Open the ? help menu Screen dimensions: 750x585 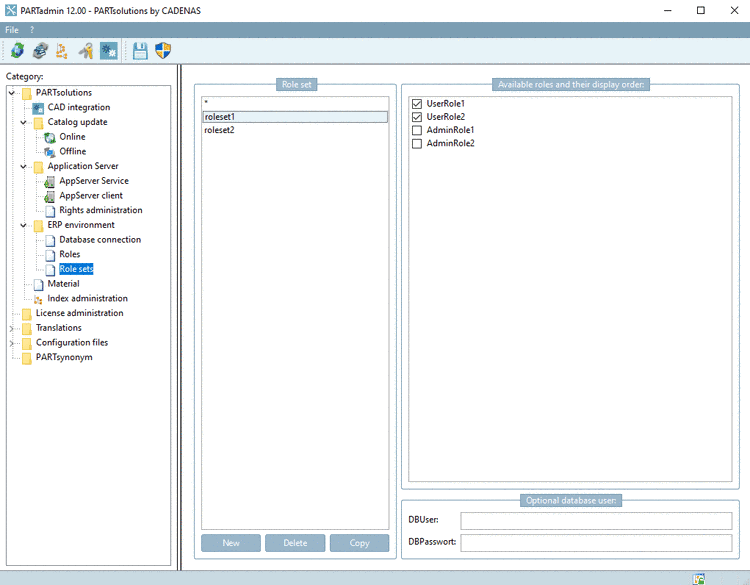[32, 30]
